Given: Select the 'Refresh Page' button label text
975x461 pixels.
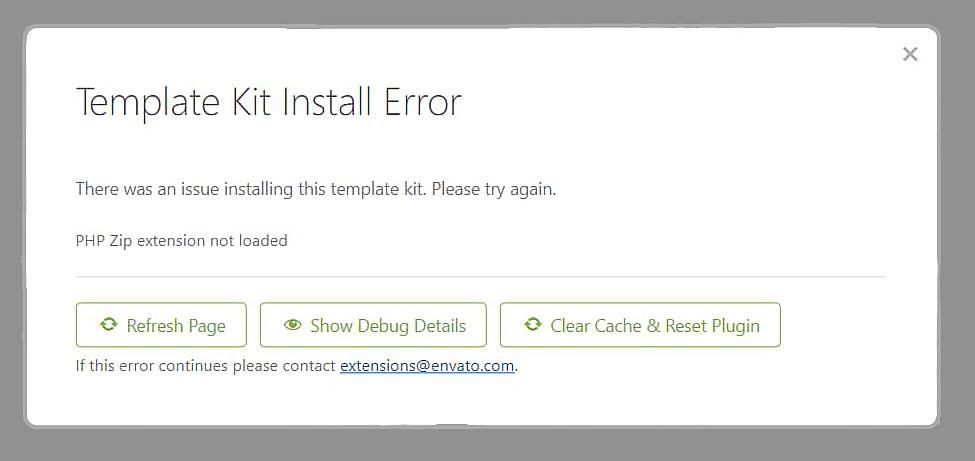Looking at the screenshot, I should (176, 325).
